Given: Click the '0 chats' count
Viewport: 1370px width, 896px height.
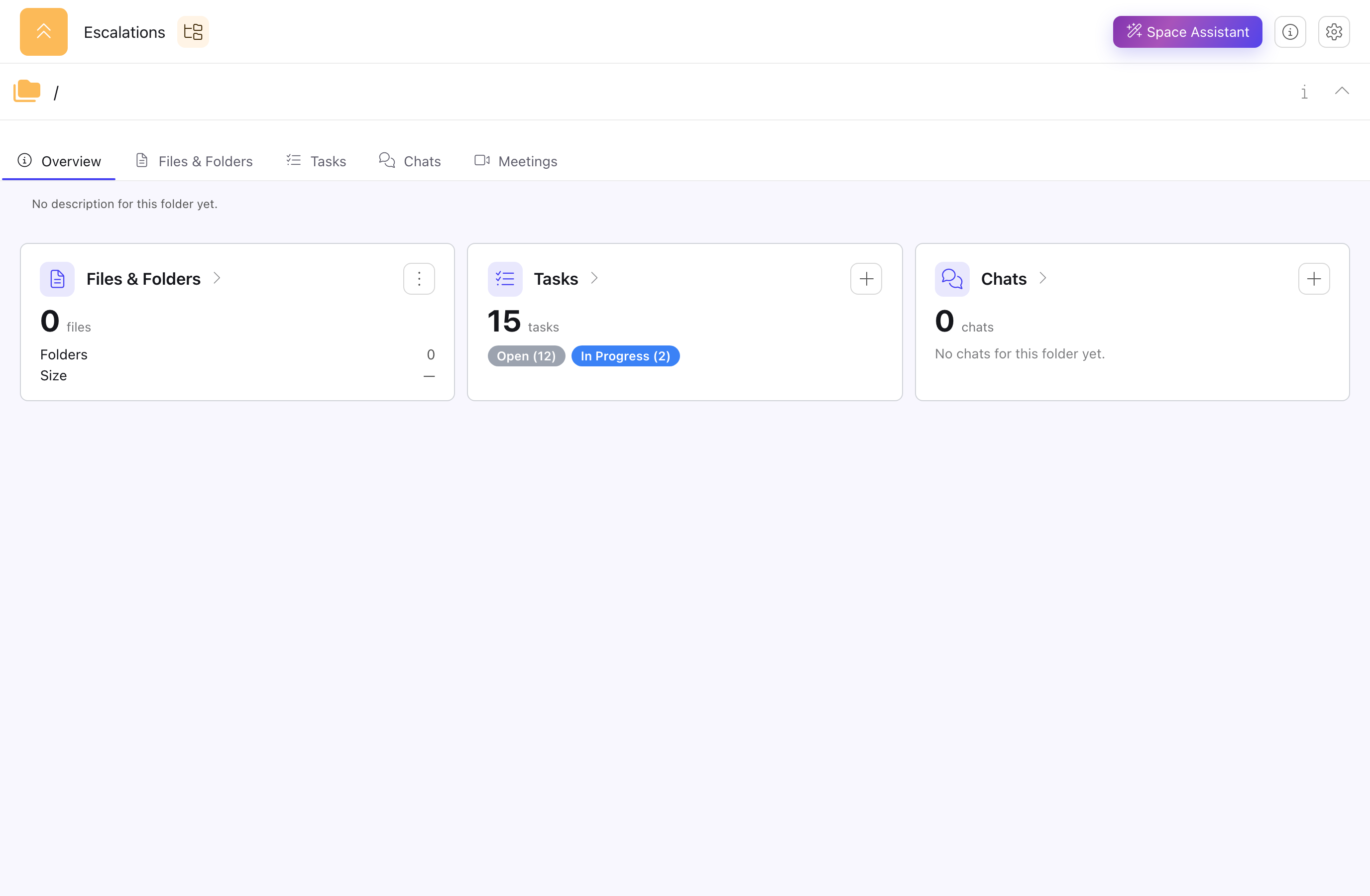Looking at the screenshot, I should click(x=964, y=322).
